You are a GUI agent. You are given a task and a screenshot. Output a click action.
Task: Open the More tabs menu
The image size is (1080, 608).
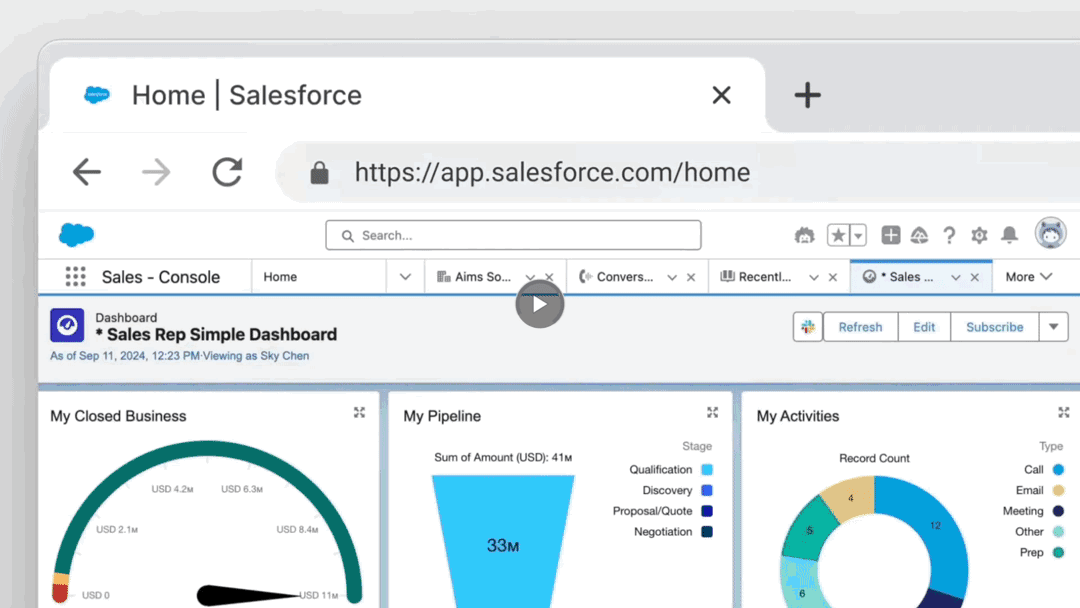[x=1029, y=277]
